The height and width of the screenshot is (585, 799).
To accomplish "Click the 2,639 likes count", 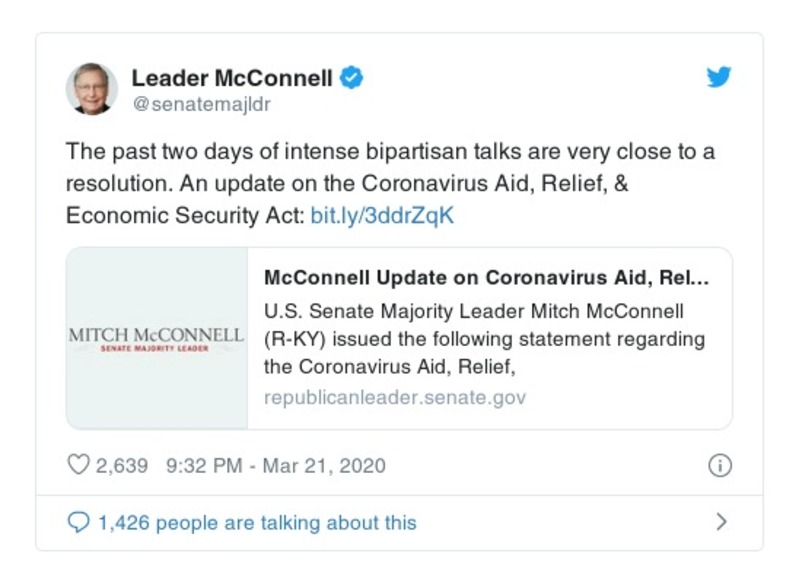I will click(122, 466).
